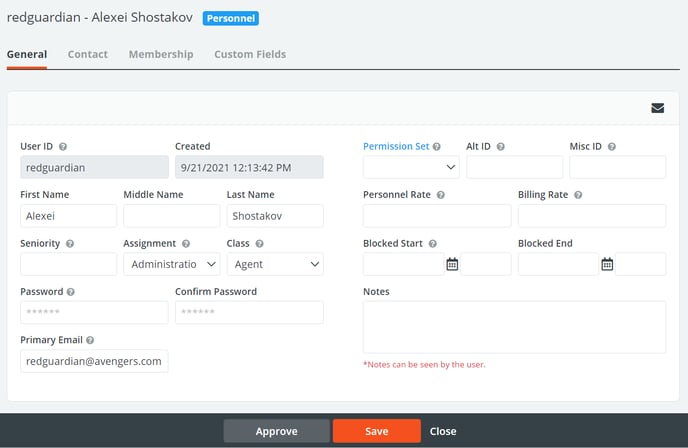Screen dimensions: 688x448
Task: Click the envelope email icon
Action: (x=657, y=108)
